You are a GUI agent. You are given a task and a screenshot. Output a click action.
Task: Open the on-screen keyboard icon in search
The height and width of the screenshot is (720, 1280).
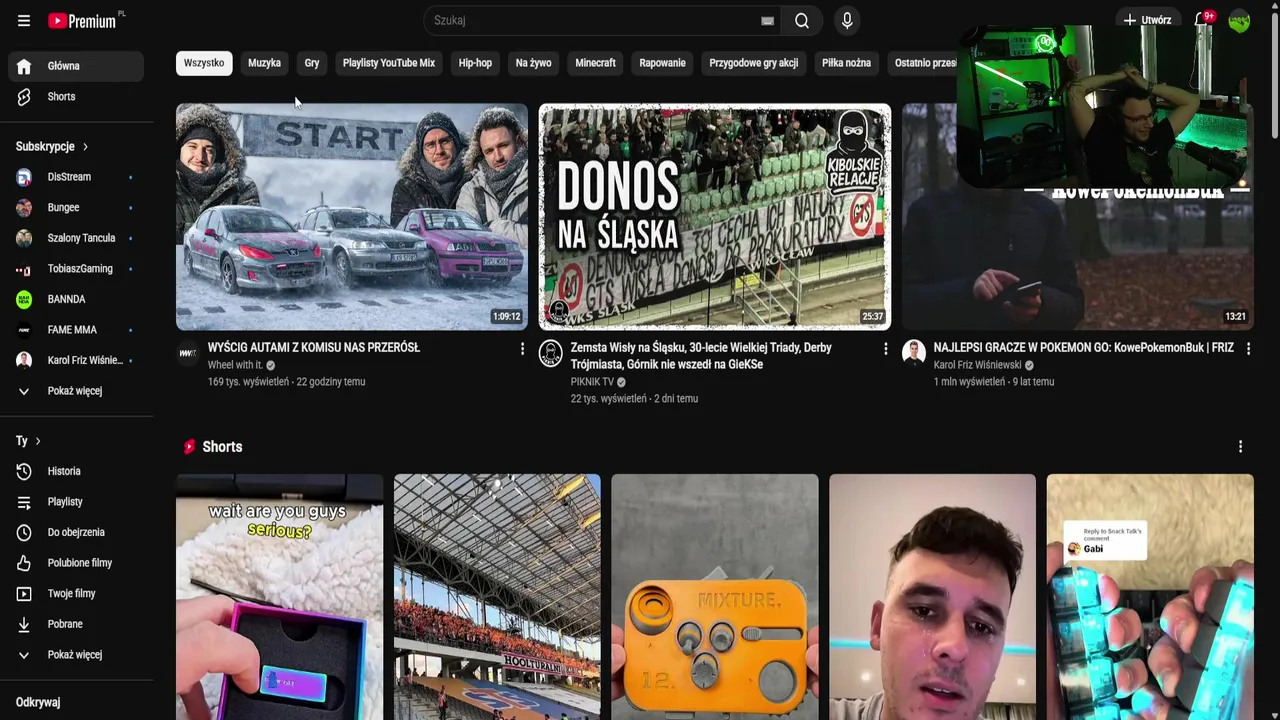pyautogui.click(x=767, y=20)
